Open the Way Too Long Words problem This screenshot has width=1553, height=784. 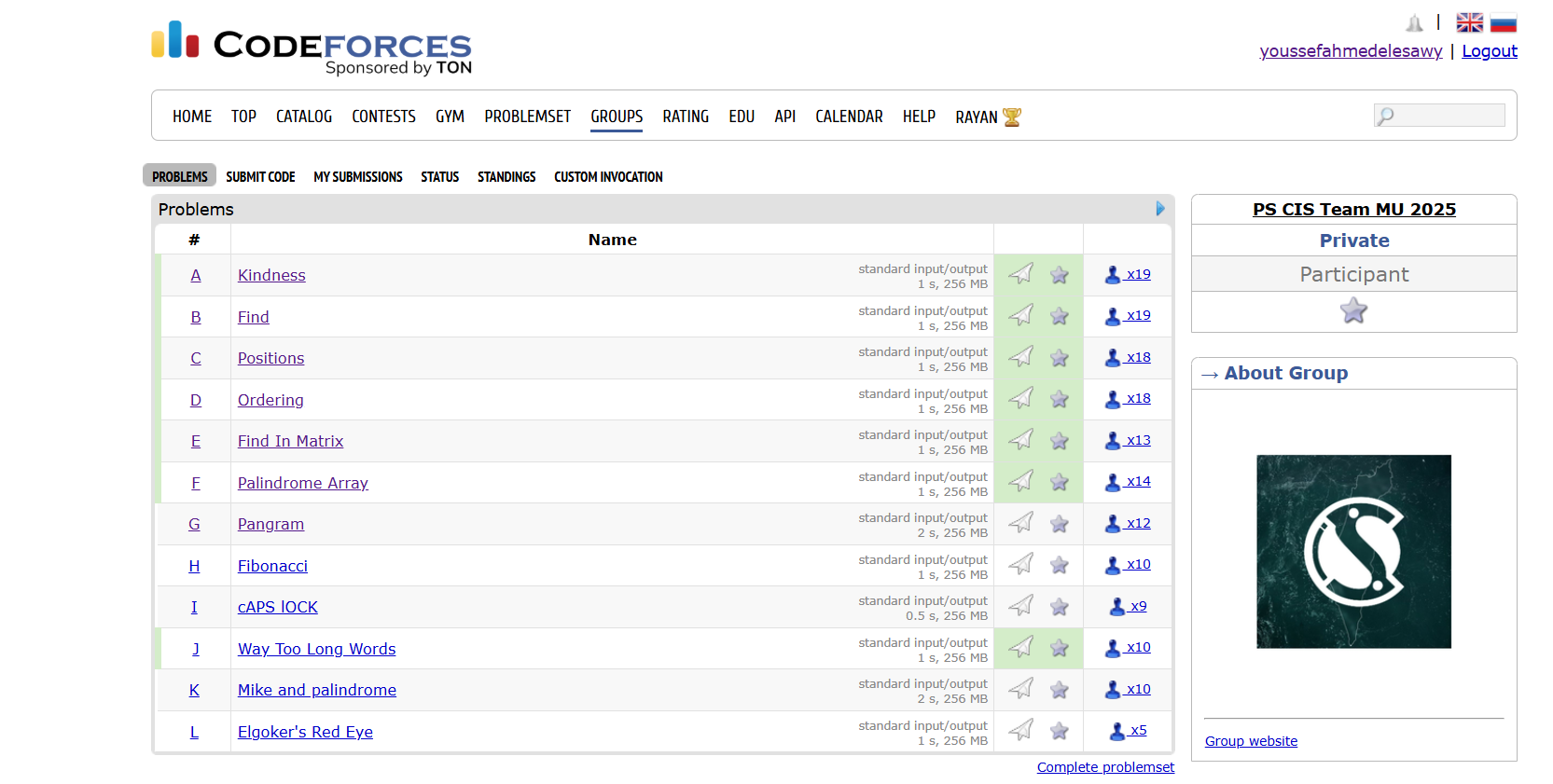317,649
